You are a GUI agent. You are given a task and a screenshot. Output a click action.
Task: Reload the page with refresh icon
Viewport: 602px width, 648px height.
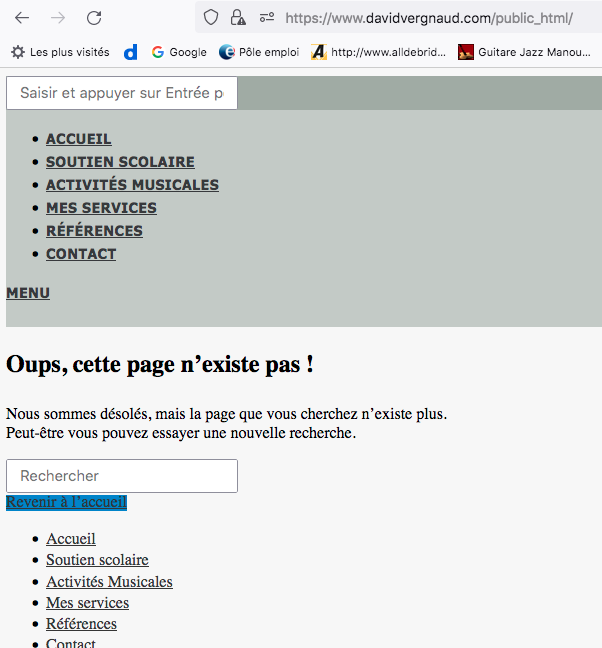point(94,18)
